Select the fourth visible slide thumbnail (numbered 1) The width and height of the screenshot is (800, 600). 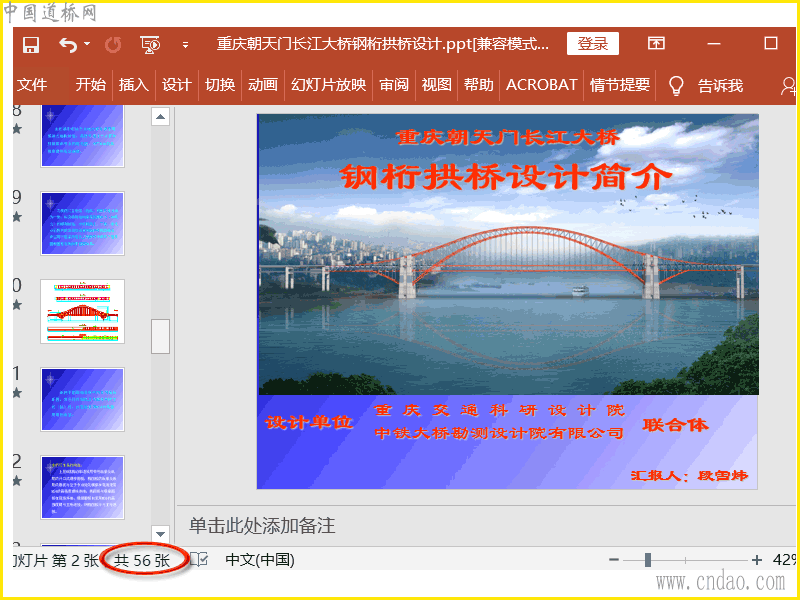tap(83, 399)
